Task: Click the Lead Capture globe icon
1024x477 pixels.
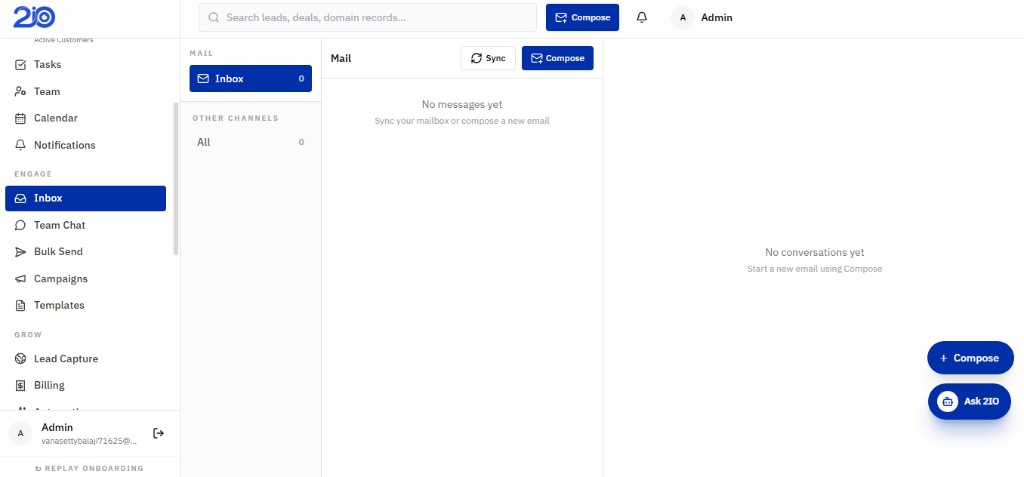Action: 20,359
